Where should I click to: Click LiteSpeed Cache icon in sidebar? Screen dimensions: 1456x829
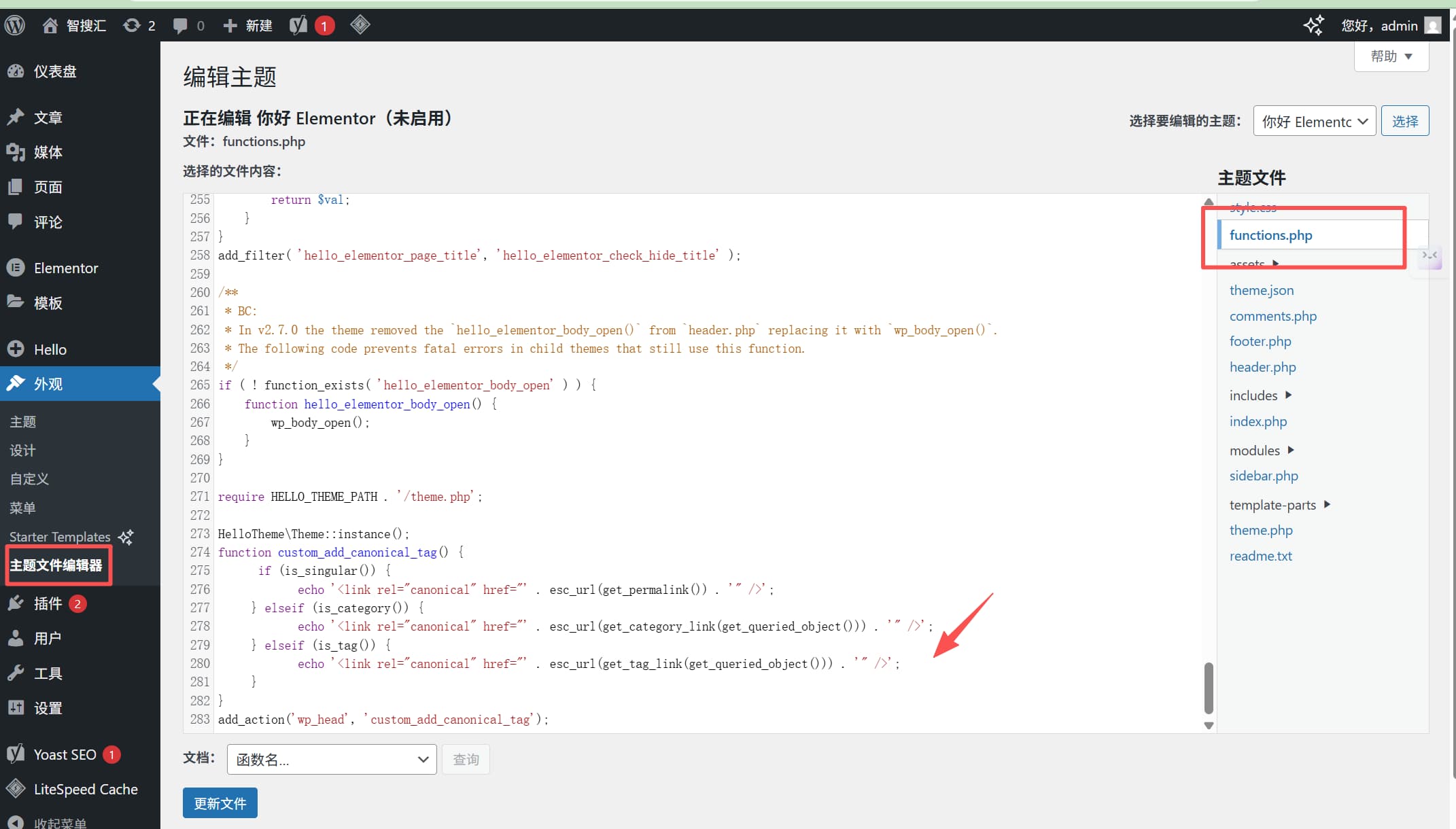(16, 789)
